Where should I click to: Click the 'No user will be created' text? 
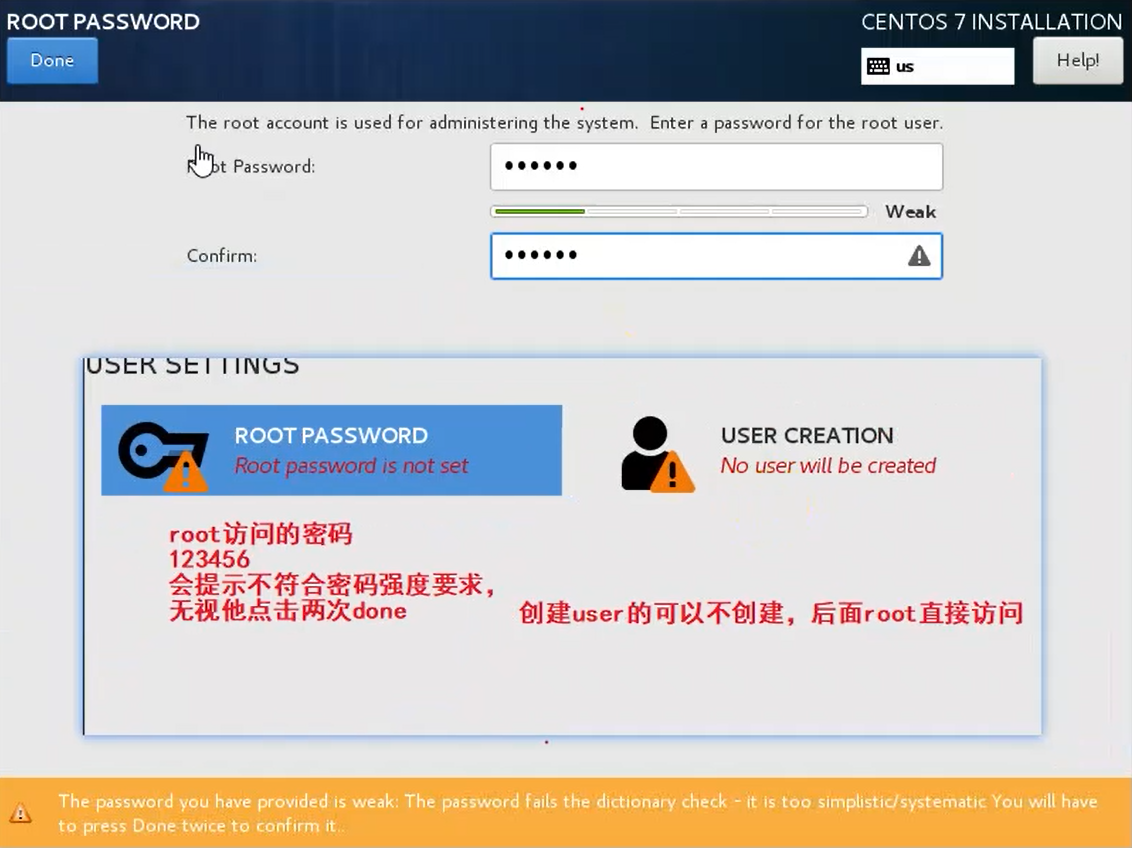point(828,465)
